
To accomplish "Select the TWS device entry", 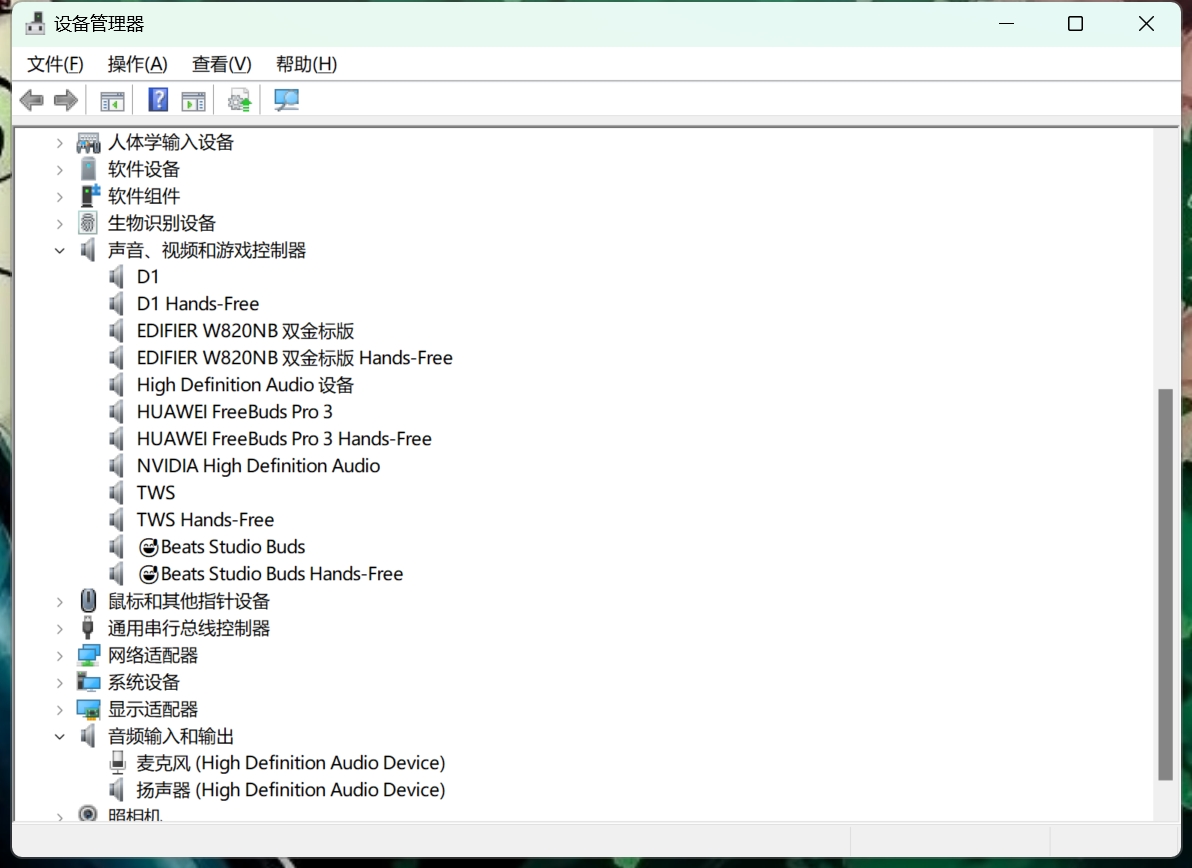I will [x=156, y=493].
